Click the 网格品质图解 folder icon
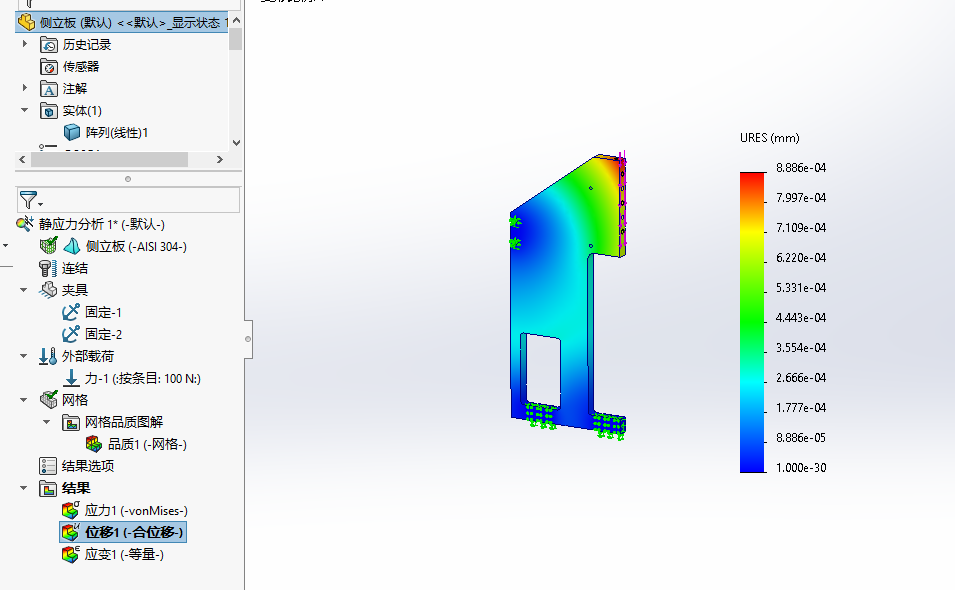Viewport: 955px width, 590px height. click(71, 423)
